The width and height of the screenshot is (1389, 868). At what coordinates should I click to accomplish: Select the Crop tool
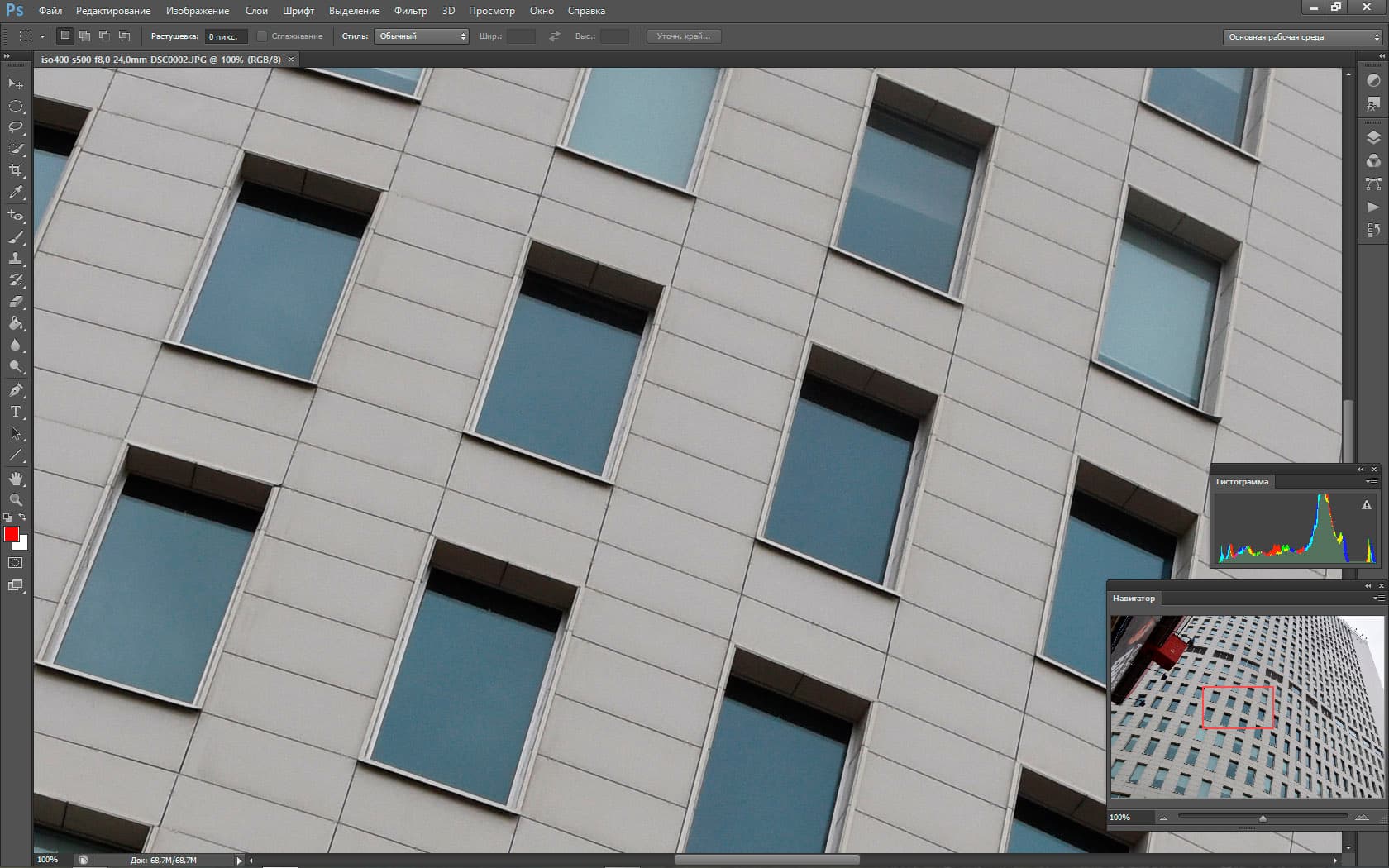[16, 170]
